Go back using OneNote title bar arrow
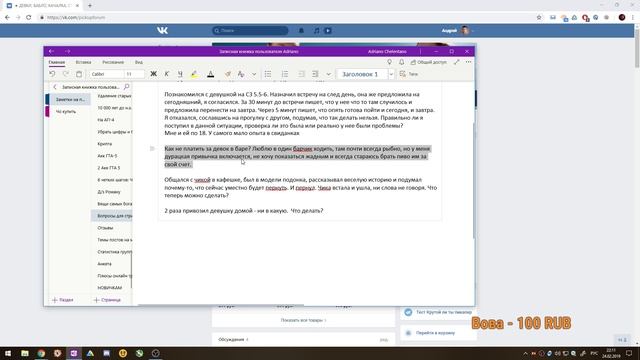 (51, 51)
